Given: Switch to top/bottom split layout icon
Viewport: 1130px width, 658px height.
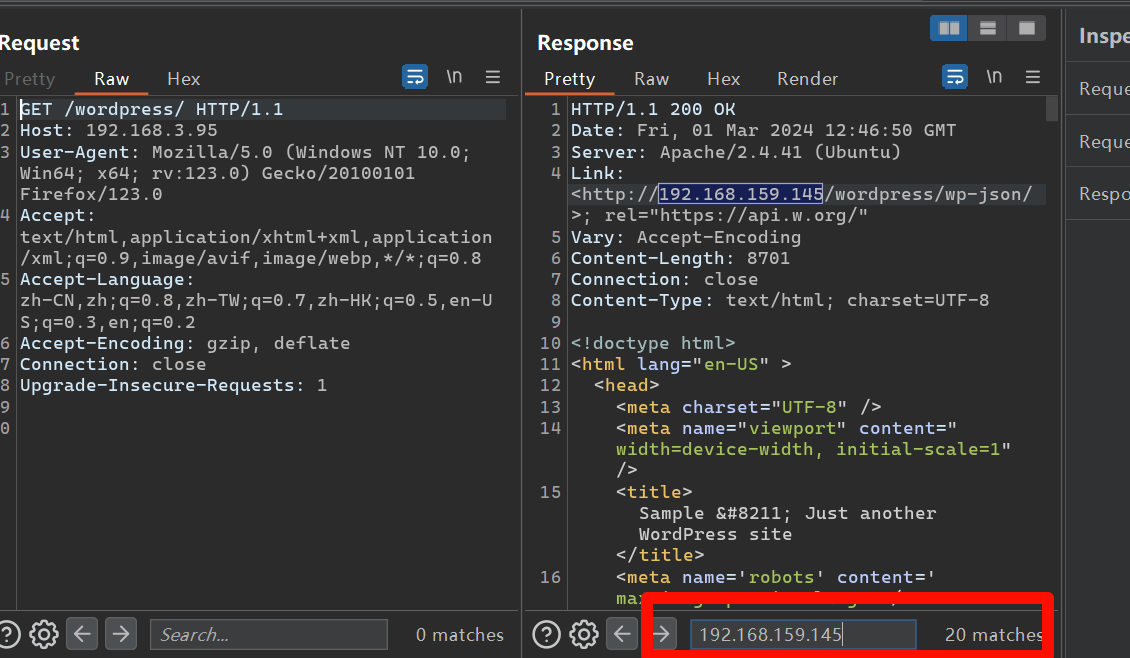Looking at the screenshot, I should click(x=987, y=28).
